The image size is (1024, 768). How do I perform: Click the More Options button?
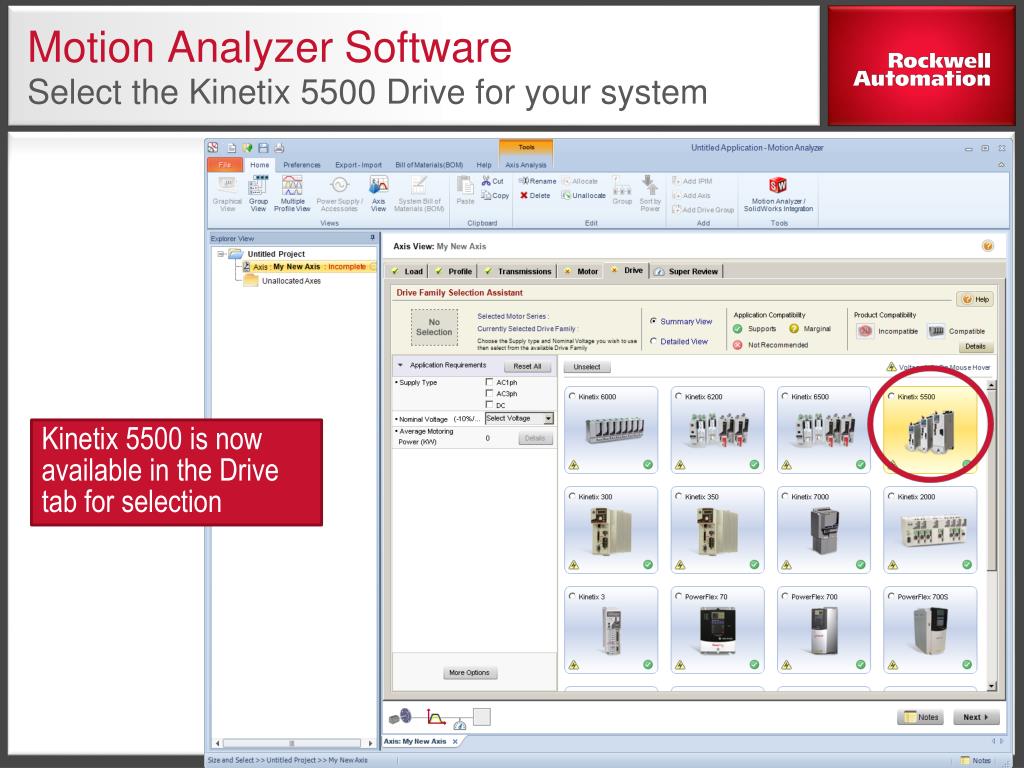(469, 673)
